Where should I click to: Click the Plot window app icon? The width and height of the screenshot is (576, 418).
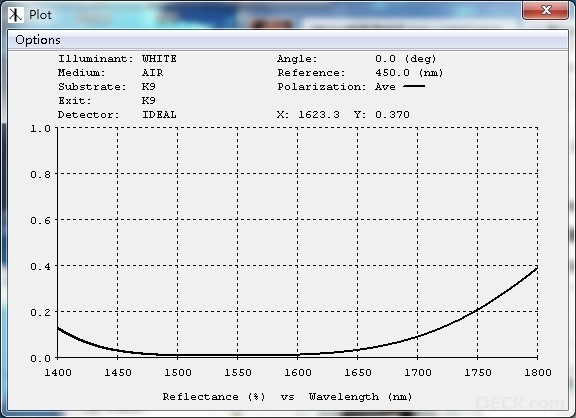point(15,15)
